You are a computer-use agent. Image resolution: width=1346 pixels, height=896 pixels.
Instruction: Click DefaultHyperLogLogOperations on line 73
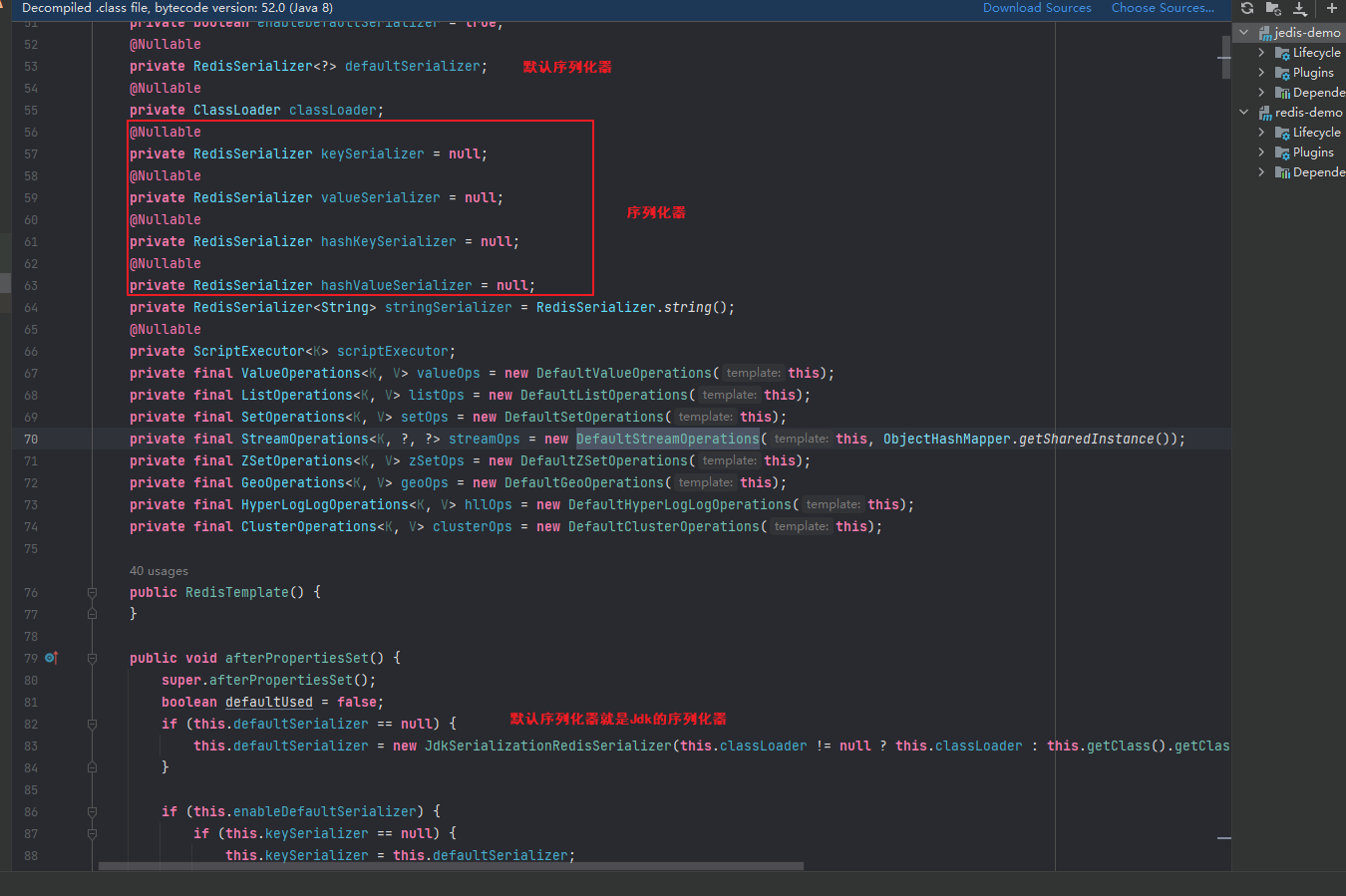point(680,504)
